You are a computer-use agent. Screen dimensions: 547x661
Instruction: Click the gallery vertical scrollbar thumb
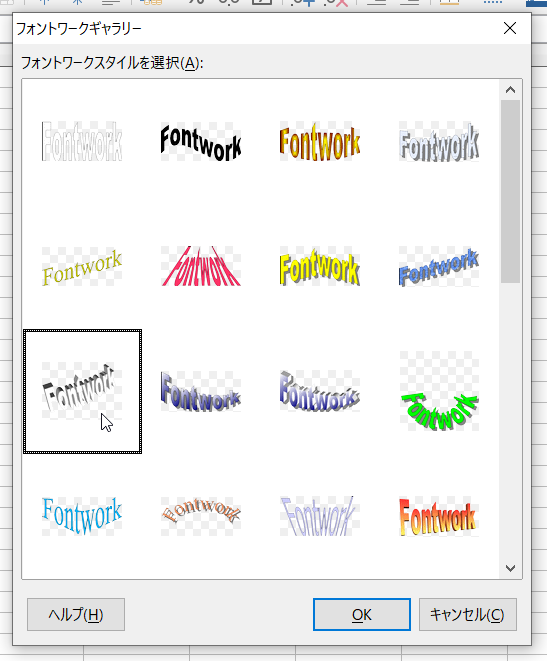510,191
